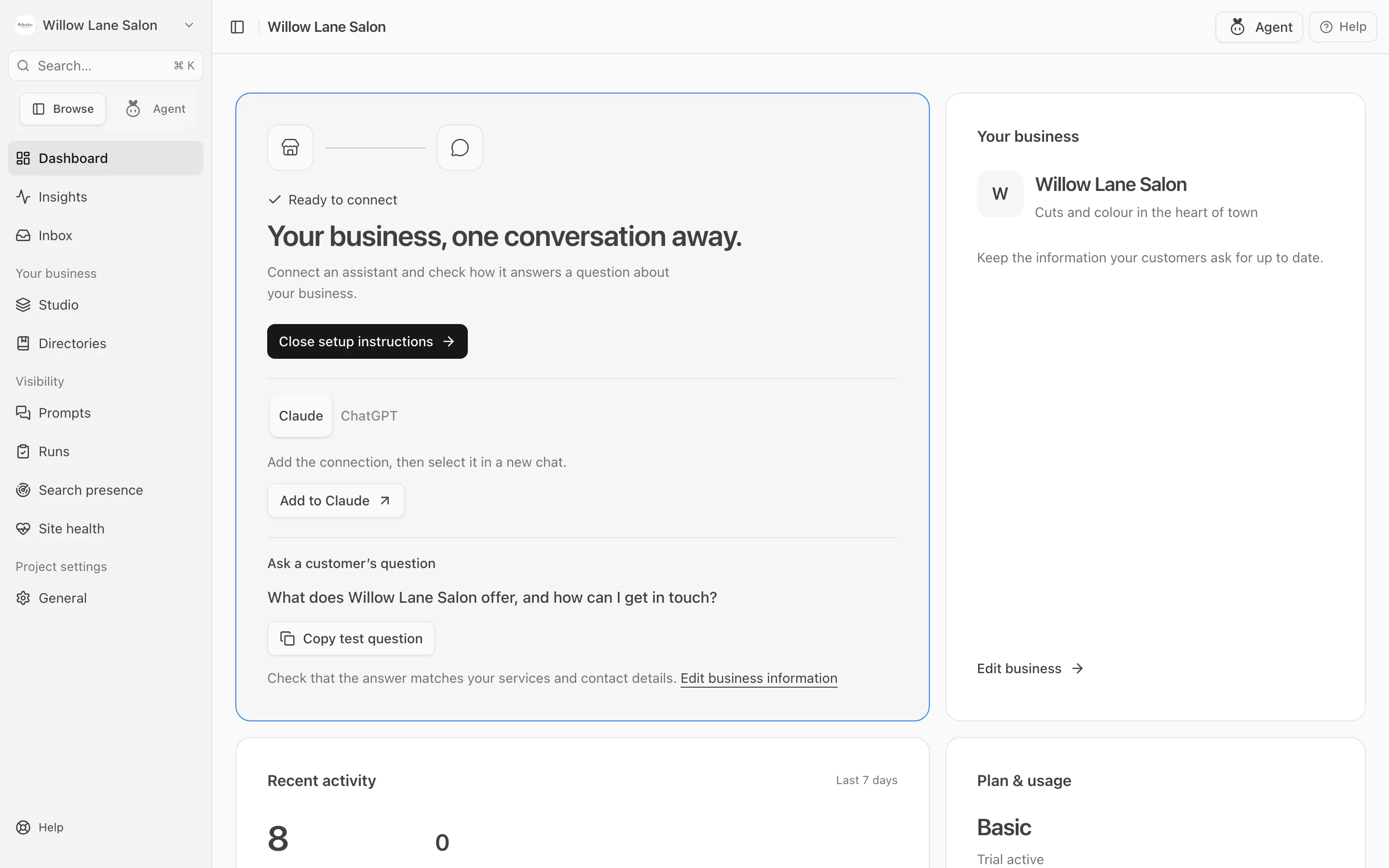The width and height of the screenshot is (1389, 868).
Task: Click the Directories bookmark icon
Action: coord(23,343)
